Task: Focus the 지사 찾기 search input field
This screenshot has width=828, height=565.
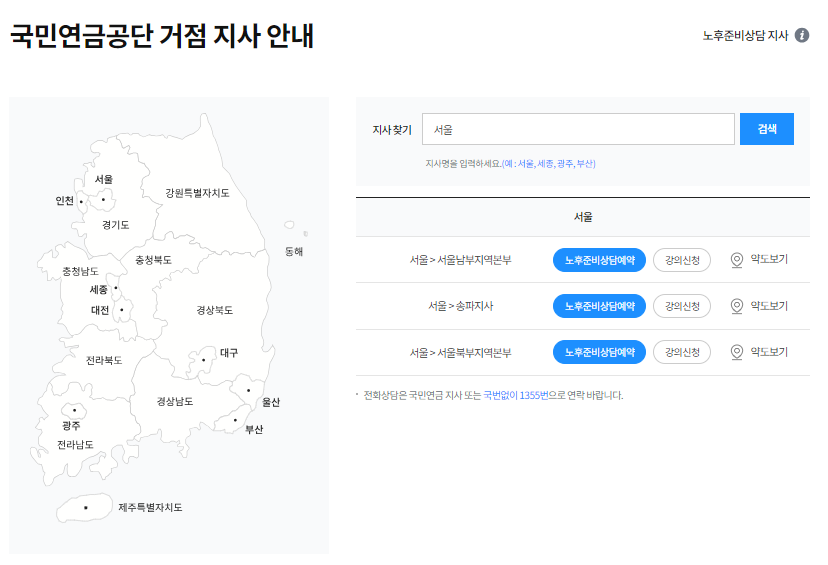Action: click(x=578, y=129)
